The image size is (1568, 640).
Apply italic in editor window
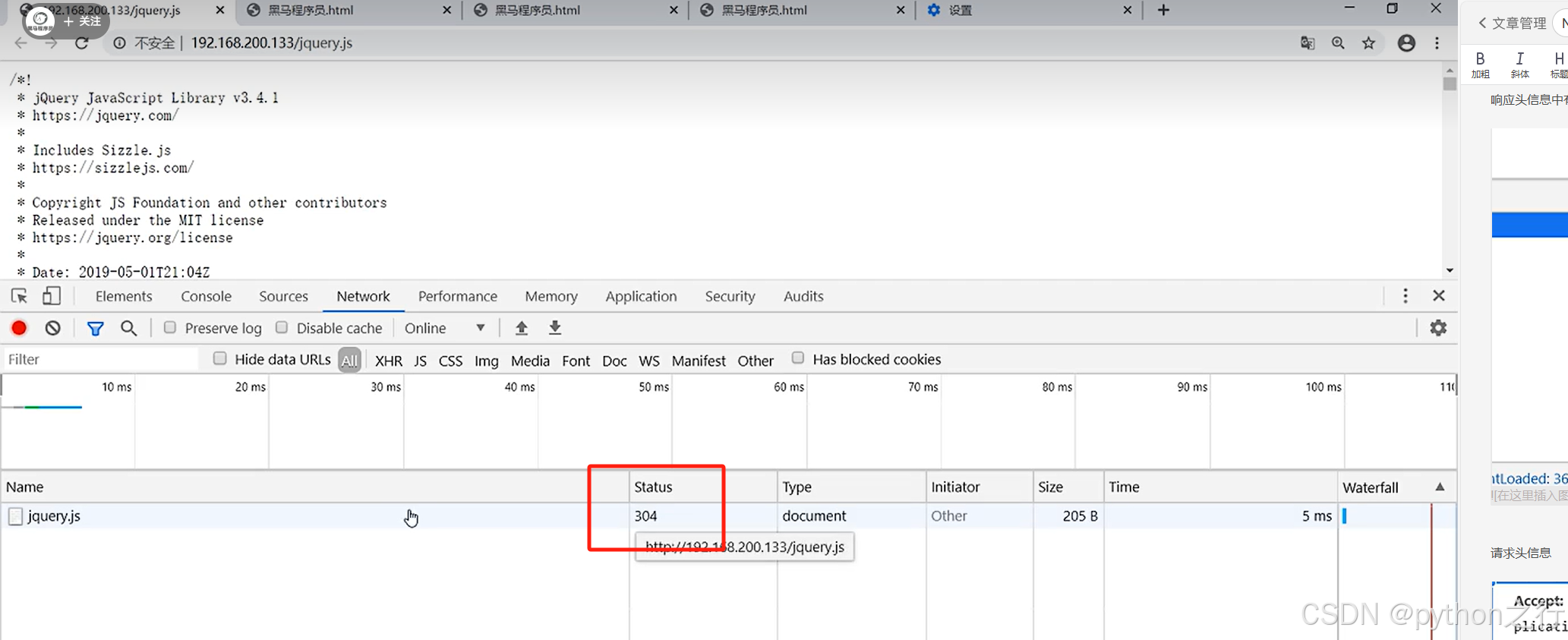[1519, 64]
